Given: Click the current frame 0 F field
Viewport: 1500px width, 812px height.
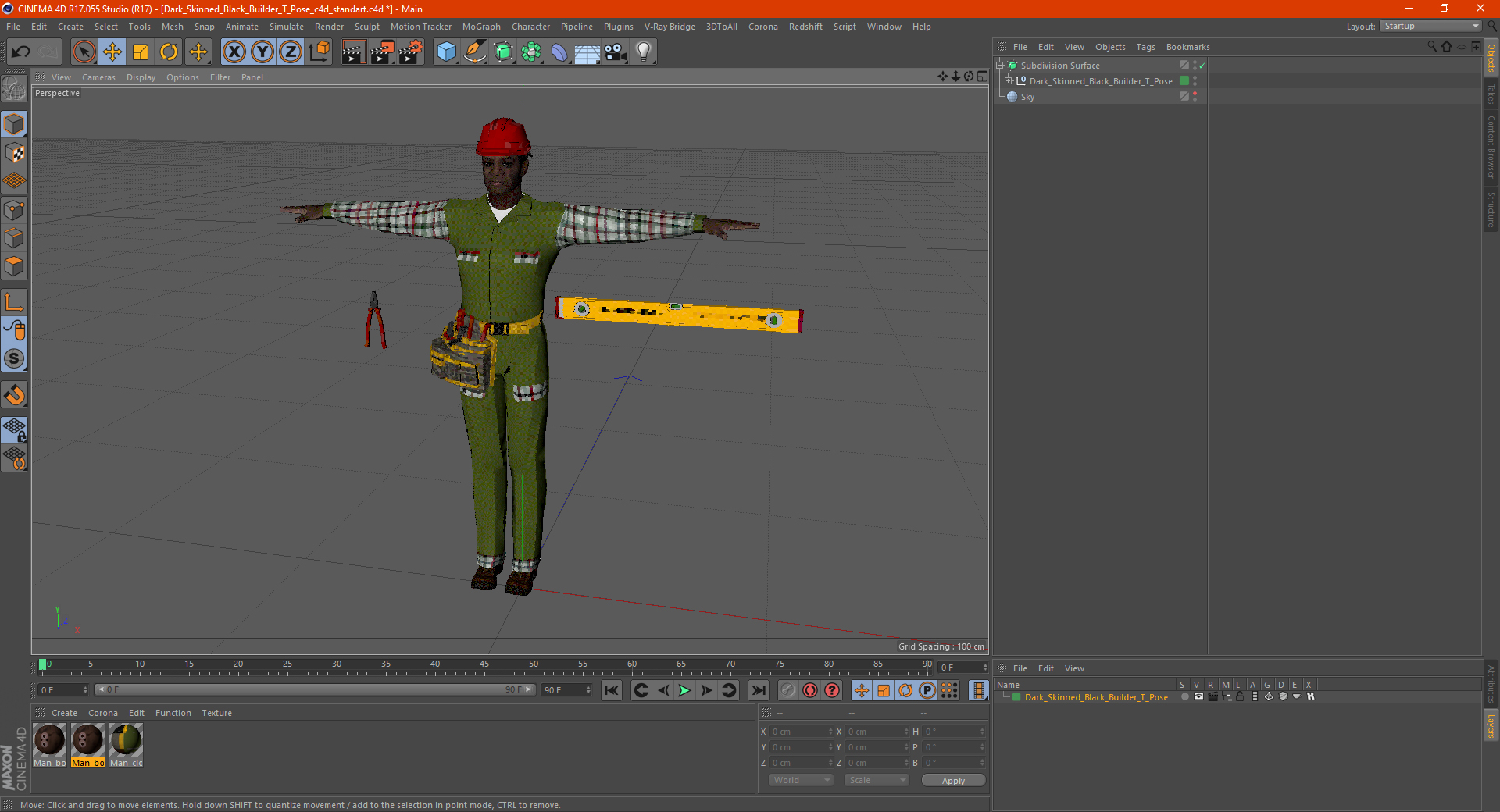Looking at the screenshot, I should (63, 690).
